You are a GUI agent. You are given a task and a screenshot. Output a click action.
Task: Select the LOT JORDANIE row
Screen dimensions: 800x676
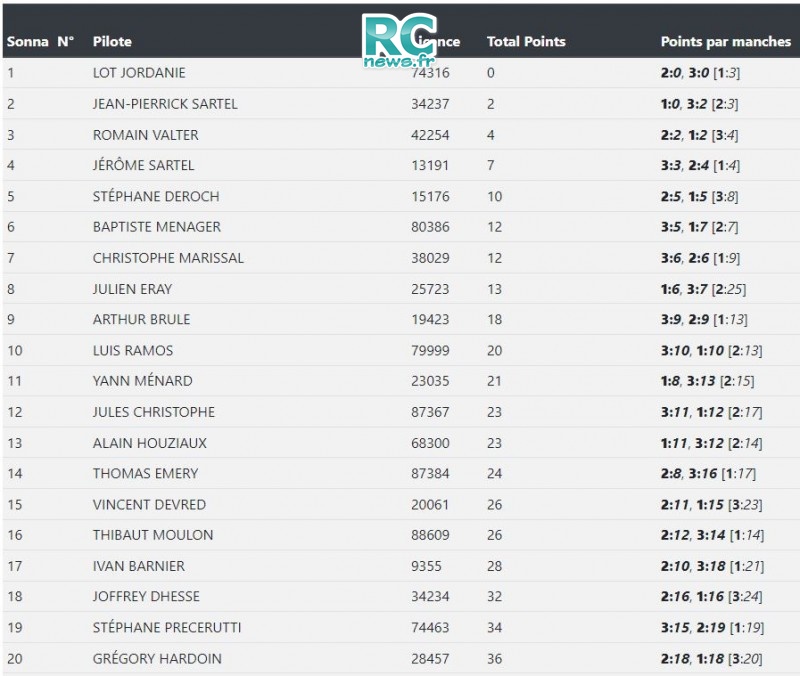click(401, 72)
